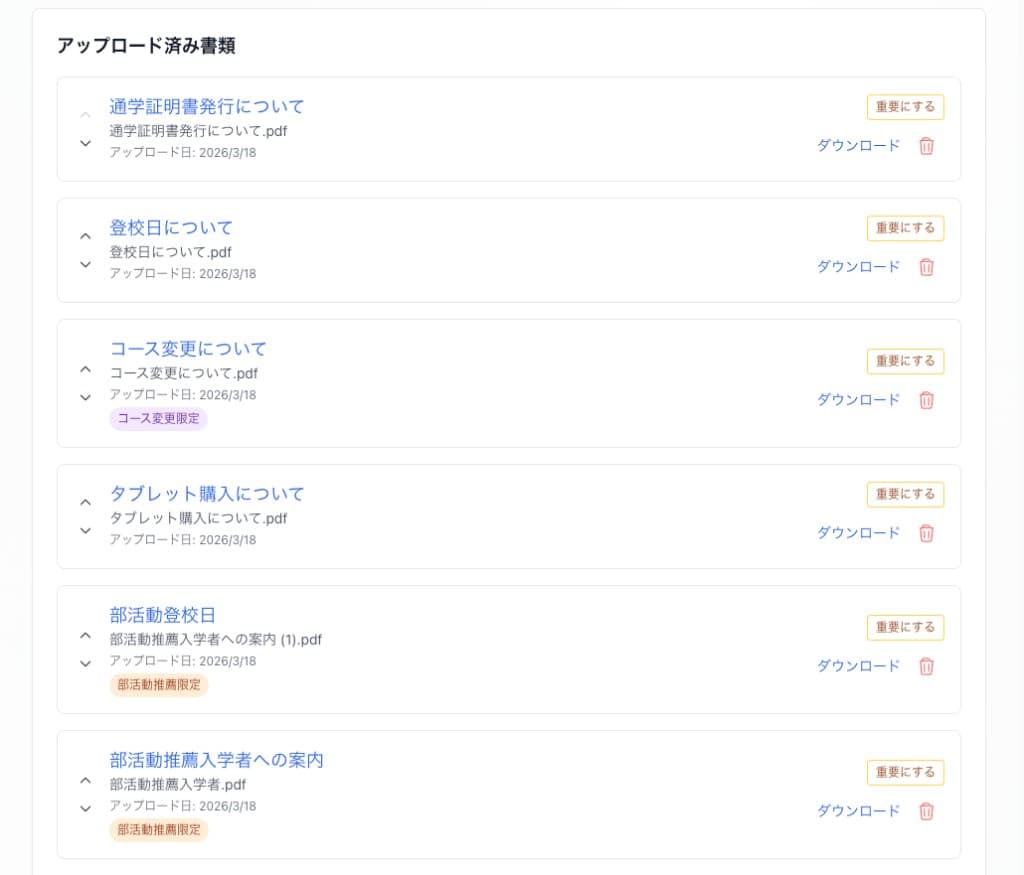Screen dimensions: 1024x875
Task: Delete the タブレット購入について document
Action: point(926,533)
